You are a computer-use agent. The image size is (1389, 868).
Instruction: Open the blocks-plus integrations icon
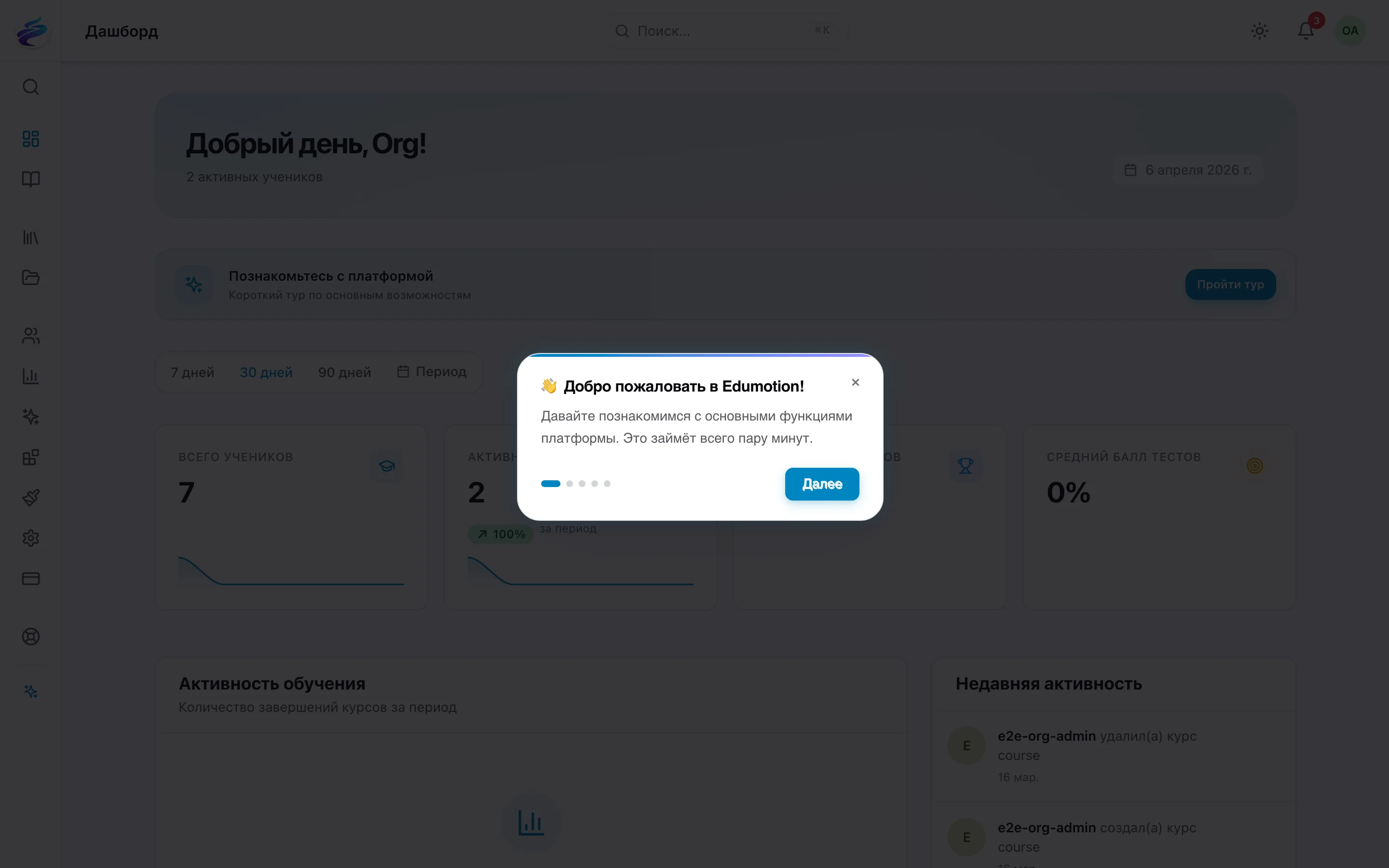click(x=30, y=457)
